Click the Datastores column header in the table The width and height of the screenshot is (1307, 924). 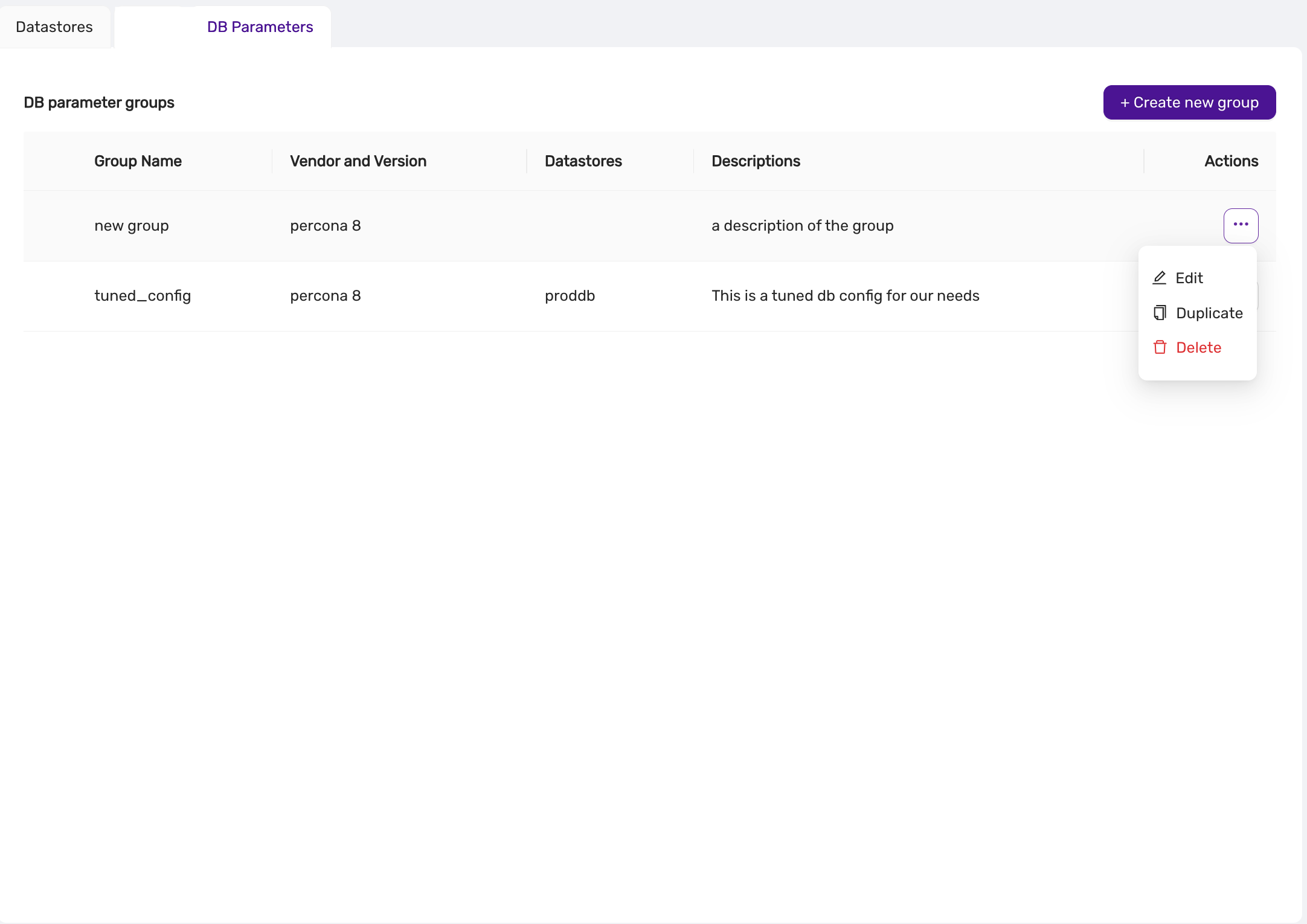583,161
